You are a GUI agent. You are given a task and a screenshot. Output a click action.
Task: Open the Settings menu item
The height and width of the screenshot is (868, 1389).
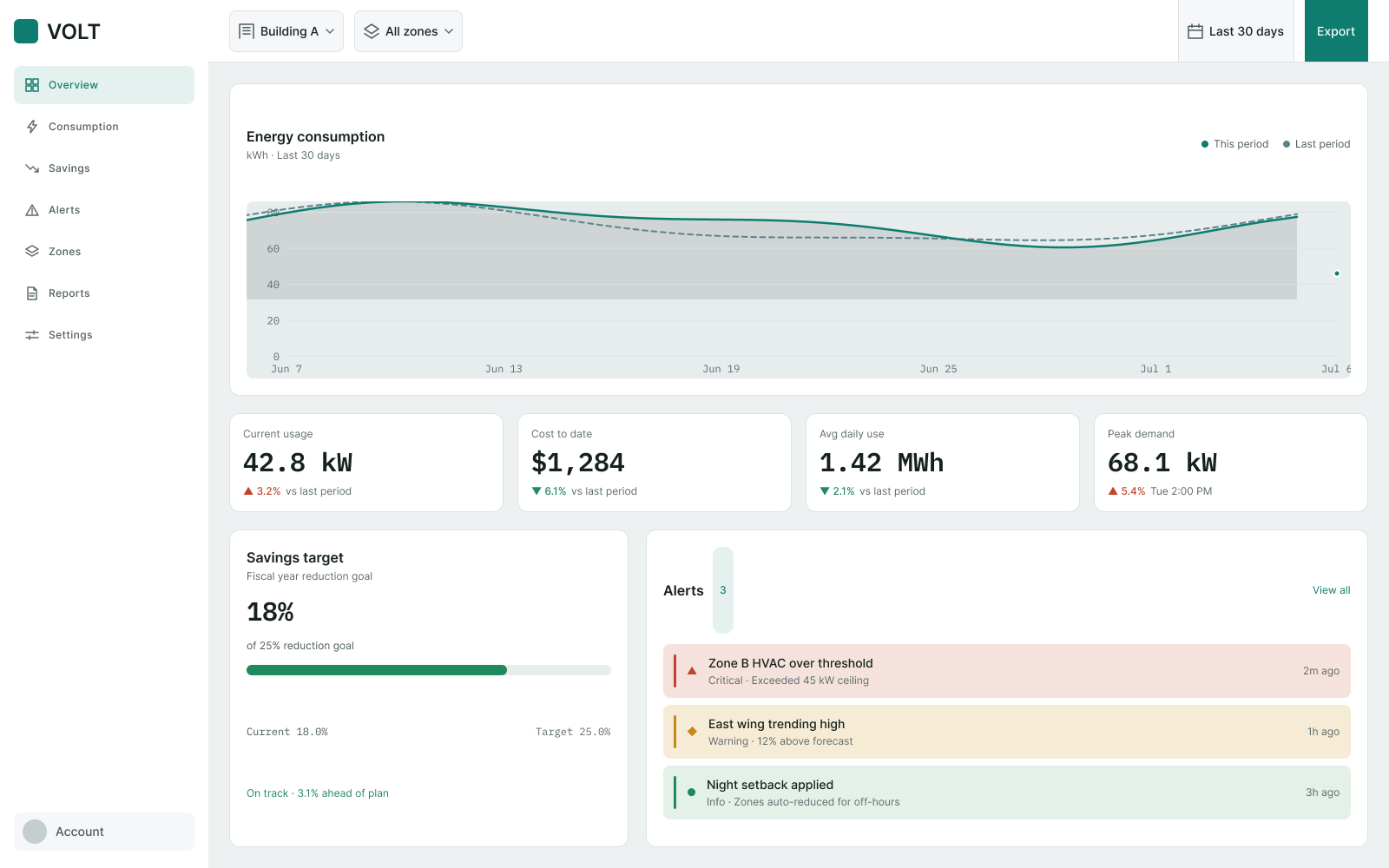(104, 335)
